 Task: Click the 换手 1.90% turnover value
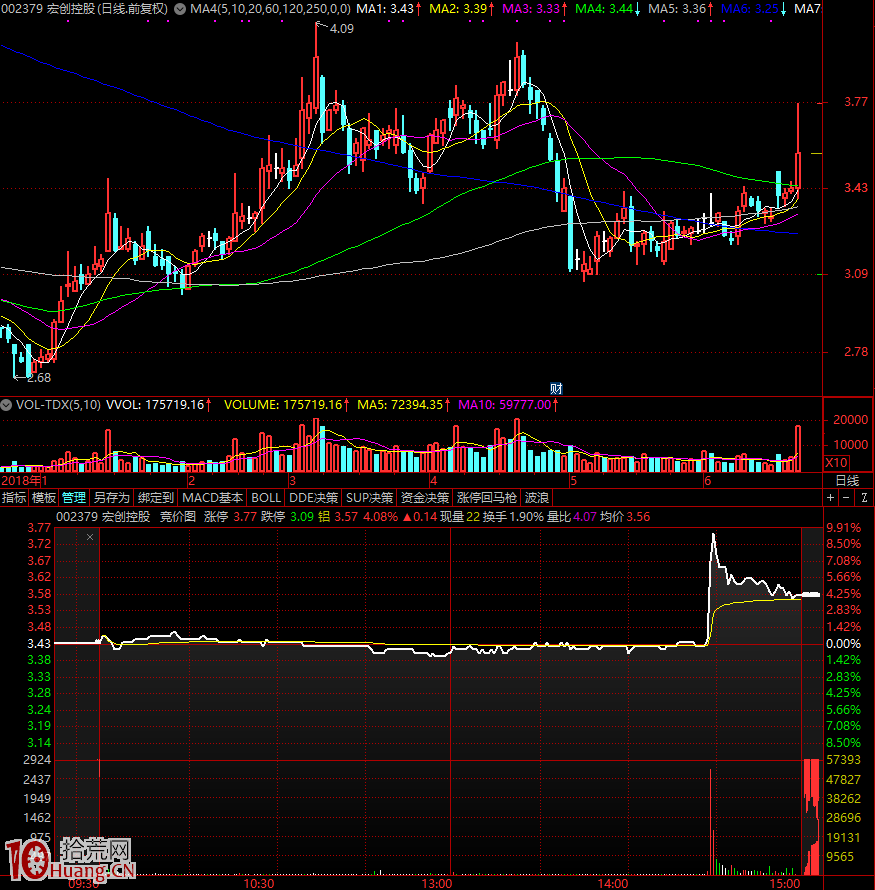point(513,517)
